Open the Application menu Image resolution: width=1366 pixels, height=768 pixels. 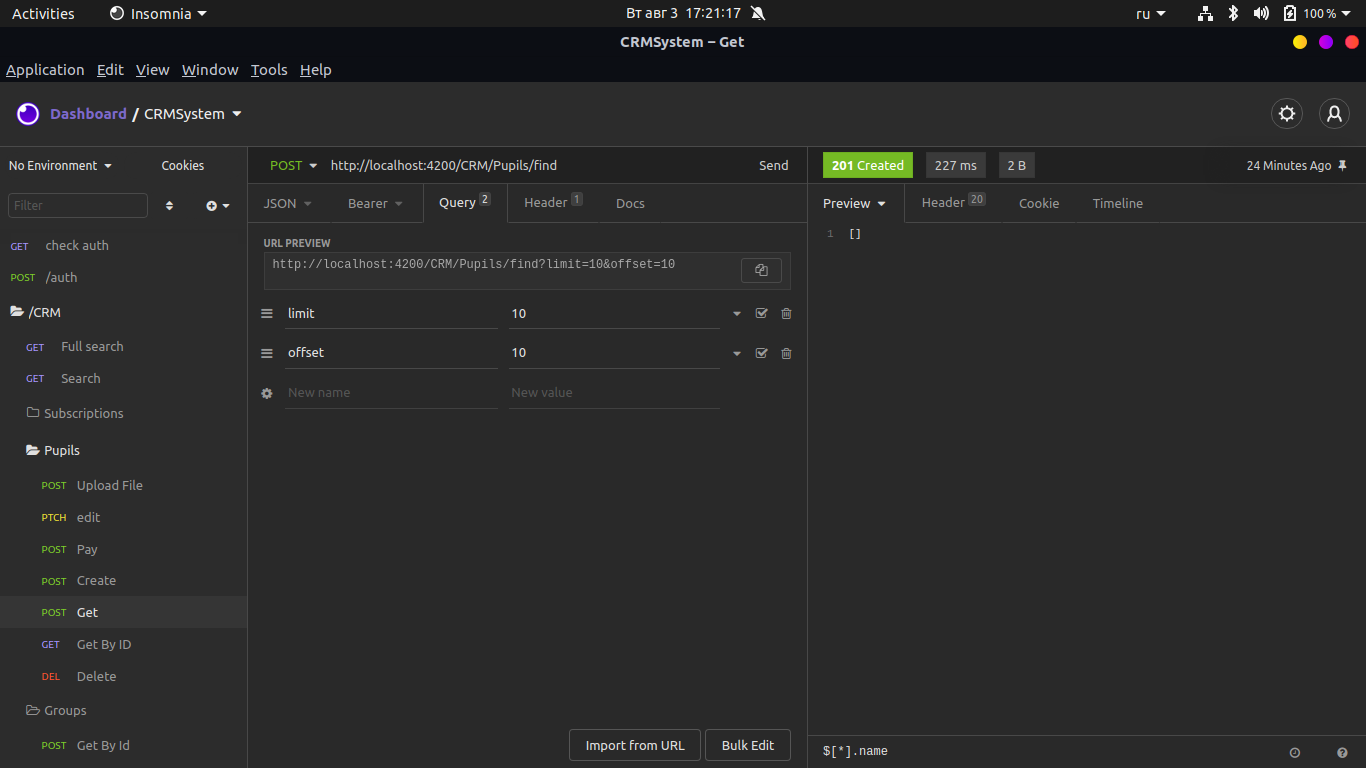[45, 70]
